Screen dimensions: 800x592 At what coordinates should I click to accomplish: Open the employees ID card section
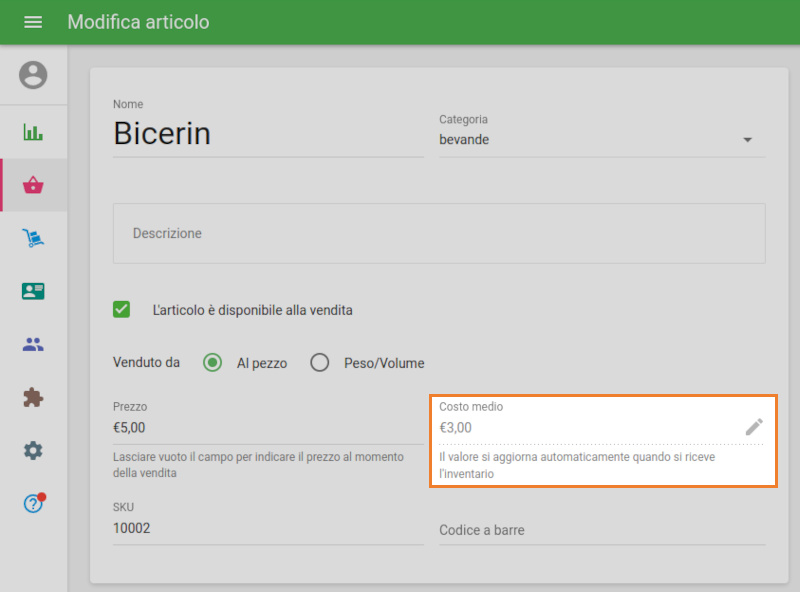33,291
